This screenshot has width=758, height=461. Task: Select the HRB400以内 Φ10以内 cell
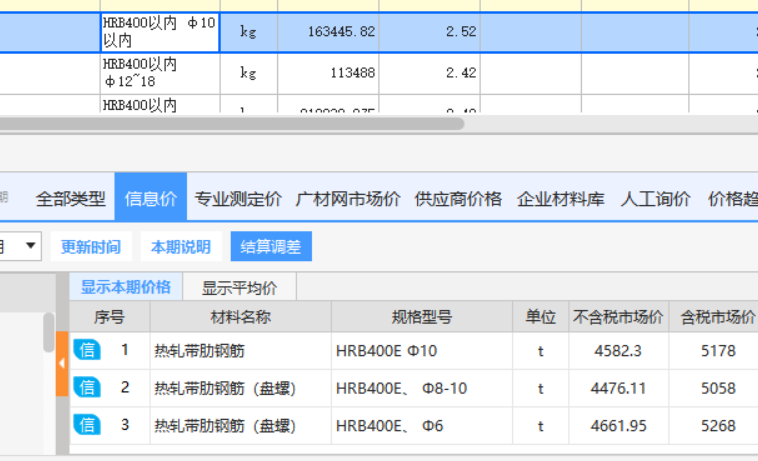160,32
